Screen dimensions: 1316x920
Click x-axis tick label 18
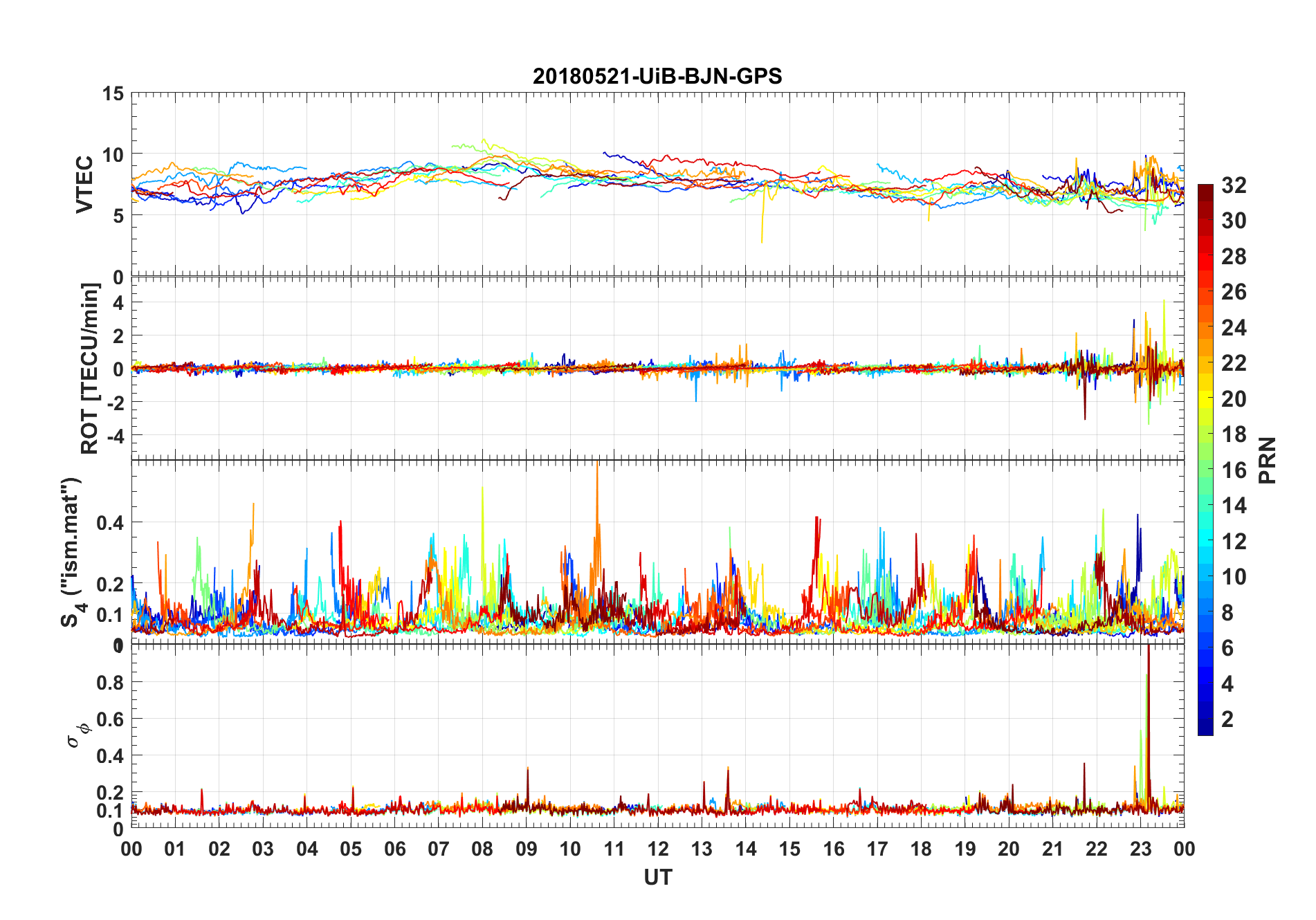pos(921,849)
